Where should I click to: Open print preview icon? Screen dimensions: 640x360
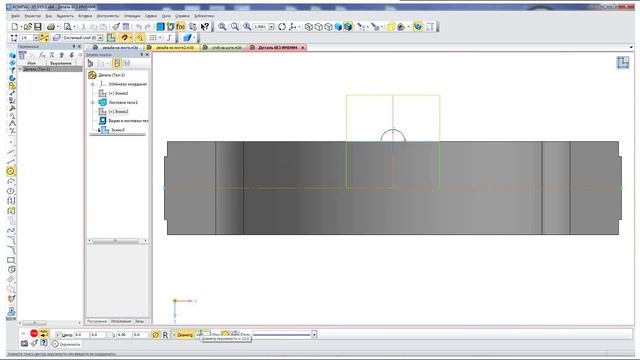[68, 27]
